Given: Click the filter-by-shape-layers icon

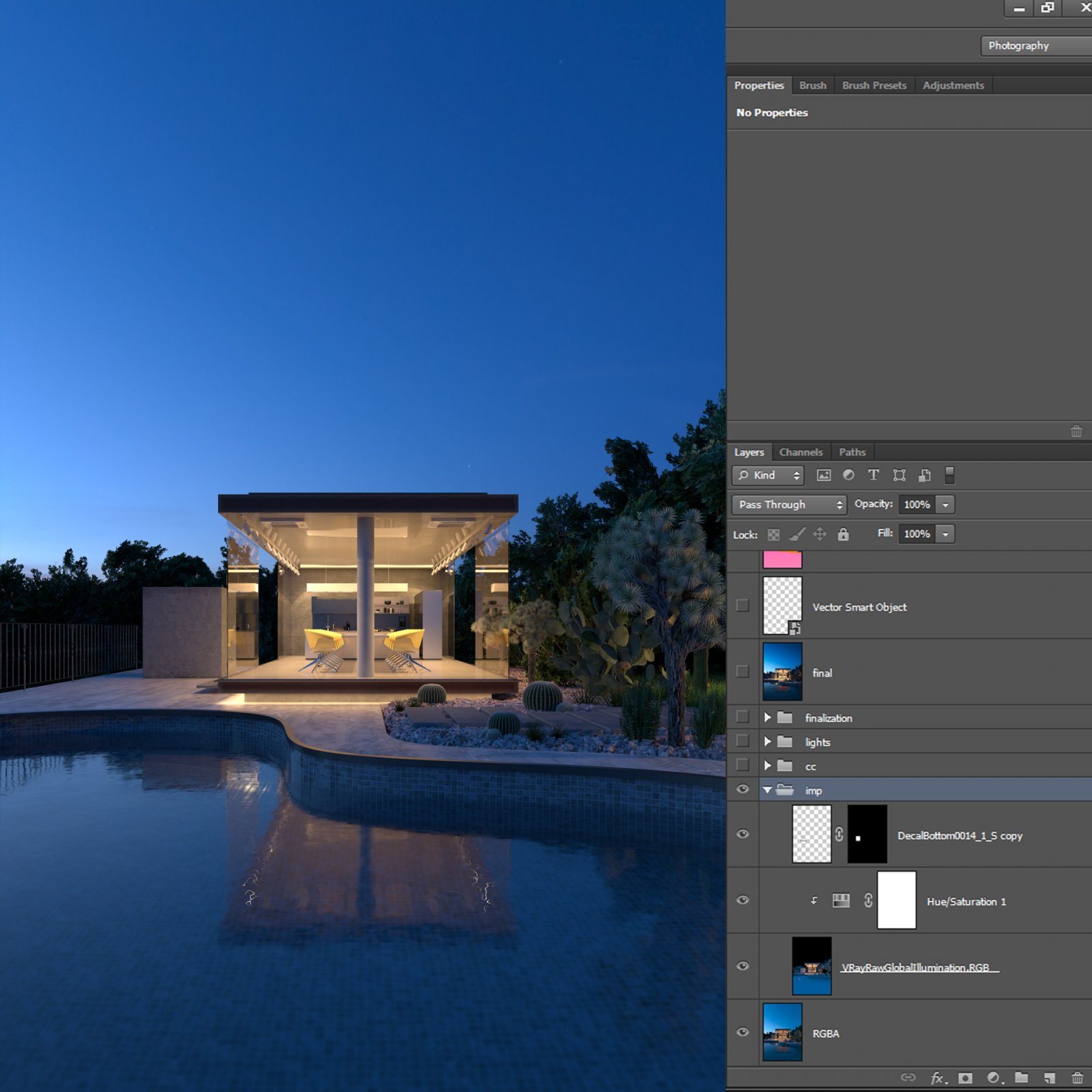Looking at the screenshot, I should point(900,476).
